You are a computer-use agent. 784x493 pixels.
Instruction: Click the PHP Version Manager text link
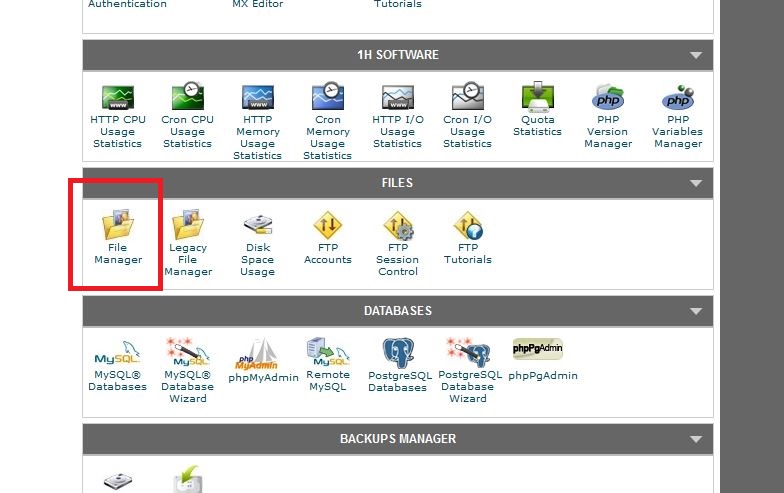[608, 132]
